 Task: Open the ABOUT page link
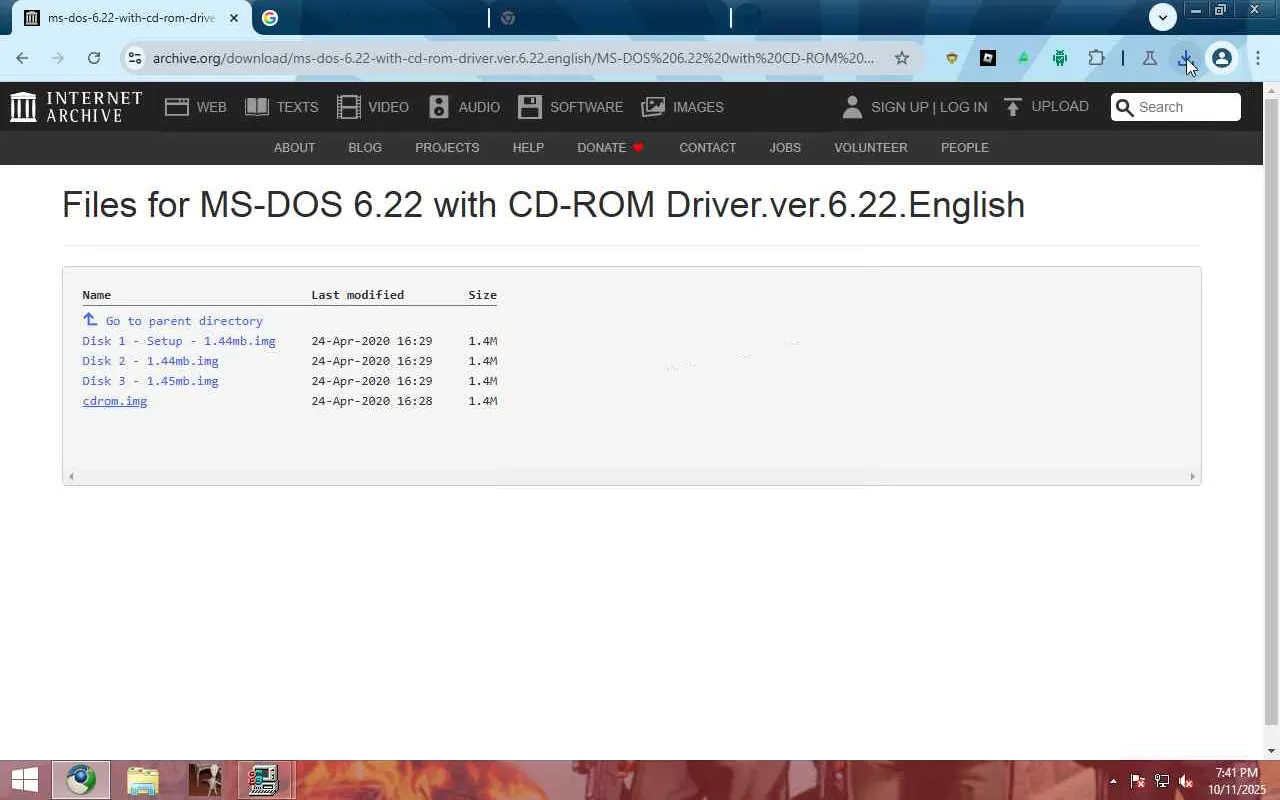coord(294,147)
